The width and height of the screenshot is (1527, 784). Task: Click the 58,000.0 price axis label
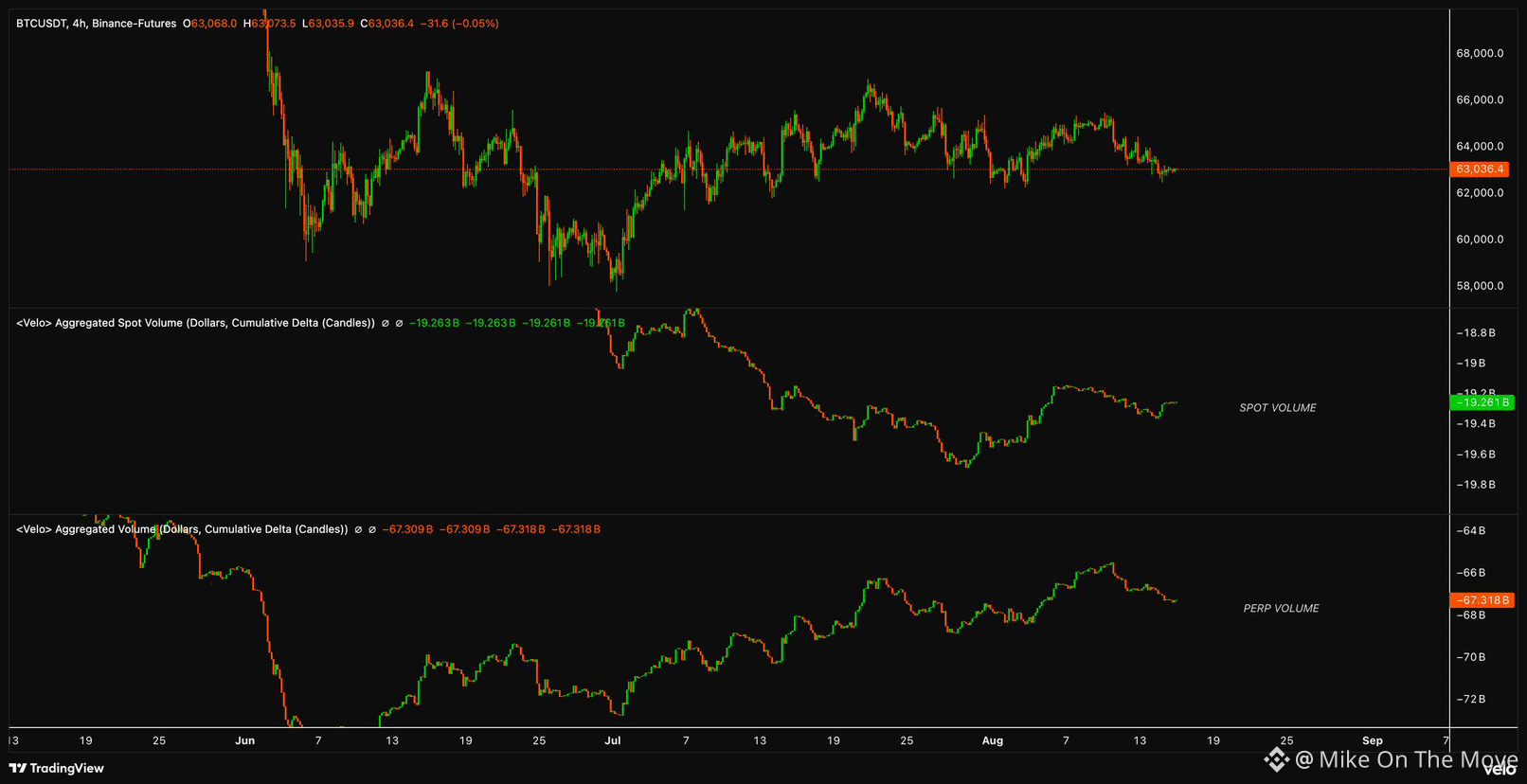pos(1480,286)
